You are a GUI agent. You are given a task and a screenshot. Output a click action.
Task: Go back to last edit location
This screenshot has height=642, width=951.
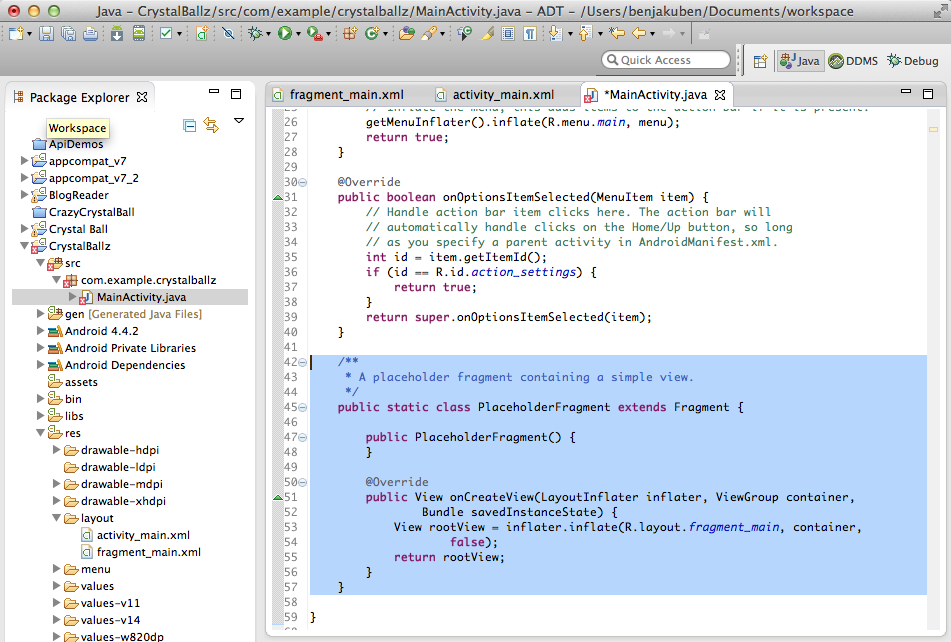617,34
